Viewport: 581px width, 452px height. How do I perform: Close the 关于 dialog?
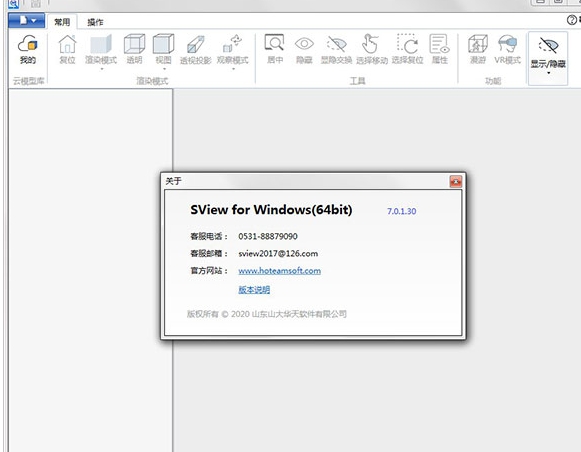pos(455,182)
